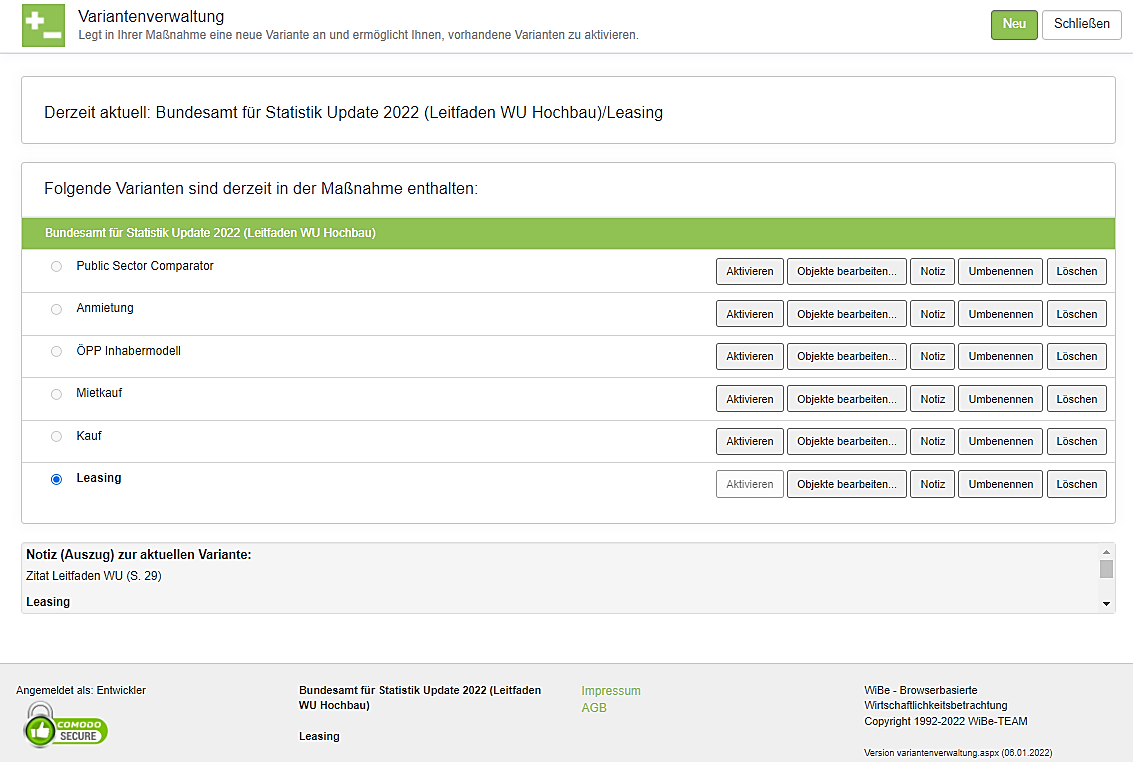The image size is (1133, 762).
Task: Select the Mietkauf radio button
Action: point(56,394)
